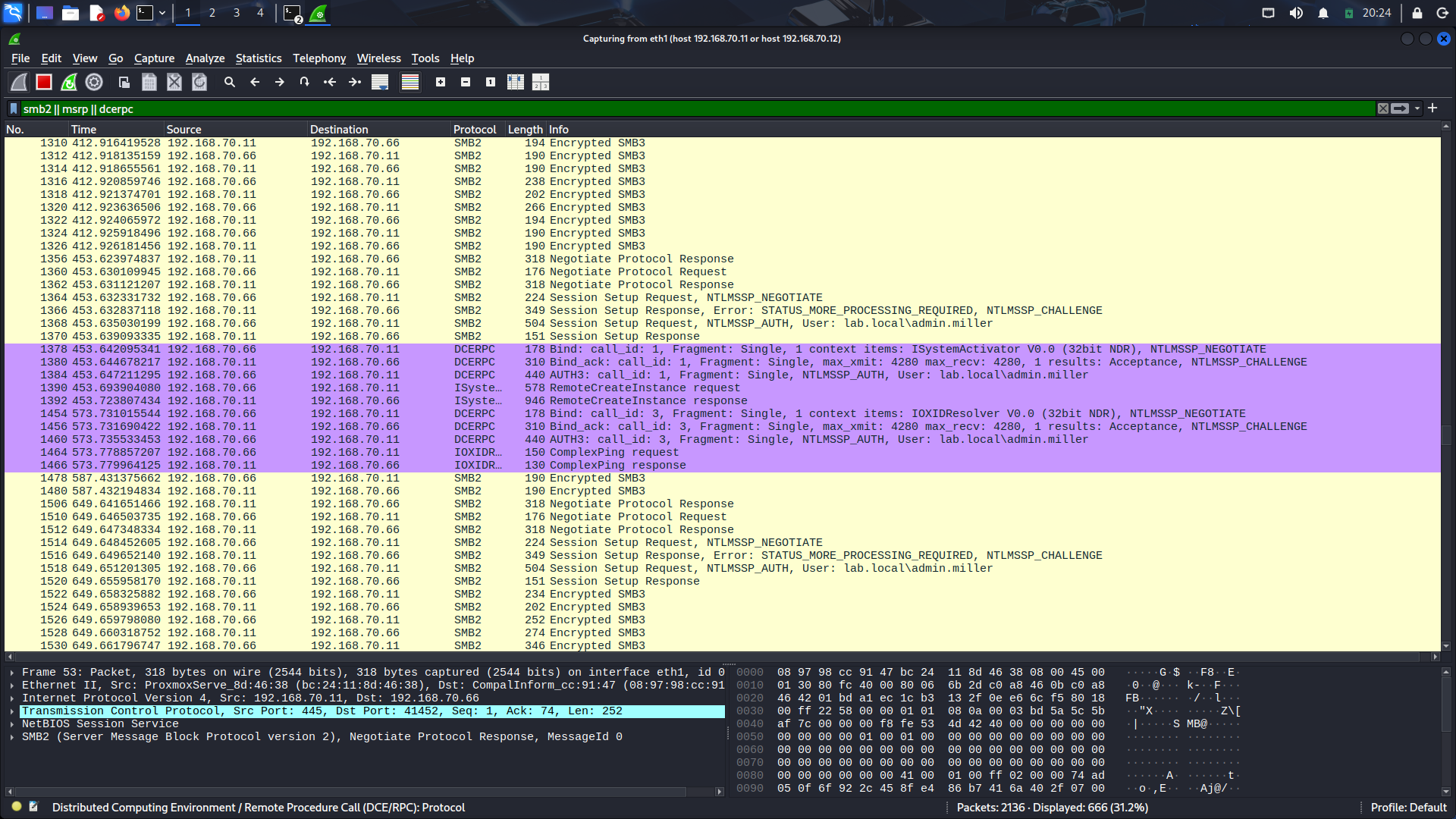Open the Statistics menu

(258, 58)
